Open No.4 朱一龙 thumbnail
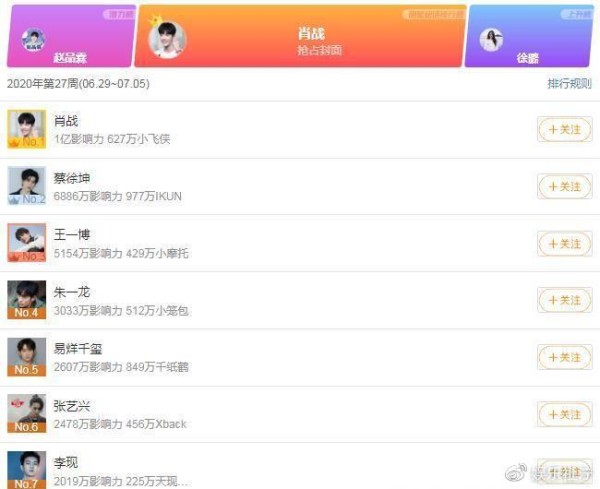This screenshot has width=600, height=489. [x=26, y=300]
